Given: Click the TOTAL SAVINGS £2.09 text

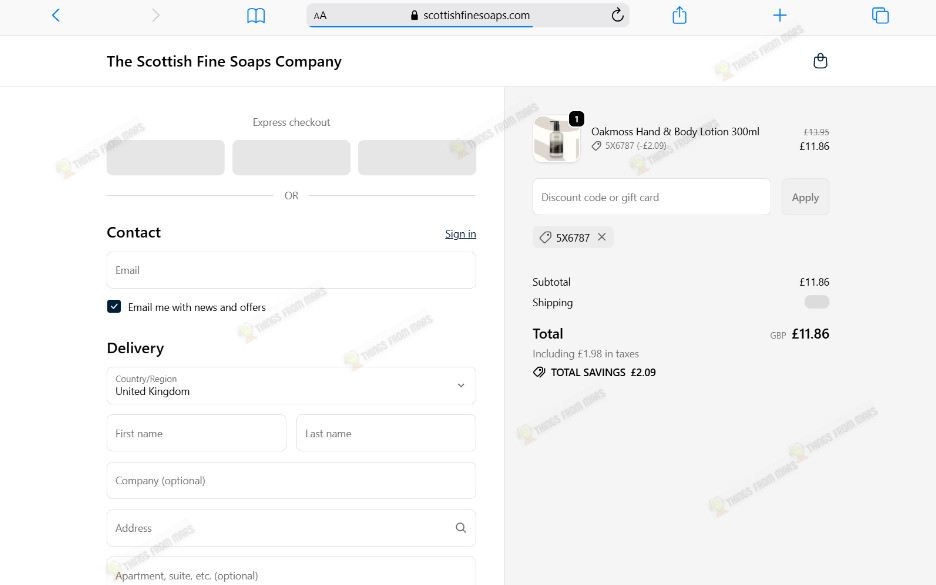Looking at the screenshot, I should (603, 372).
